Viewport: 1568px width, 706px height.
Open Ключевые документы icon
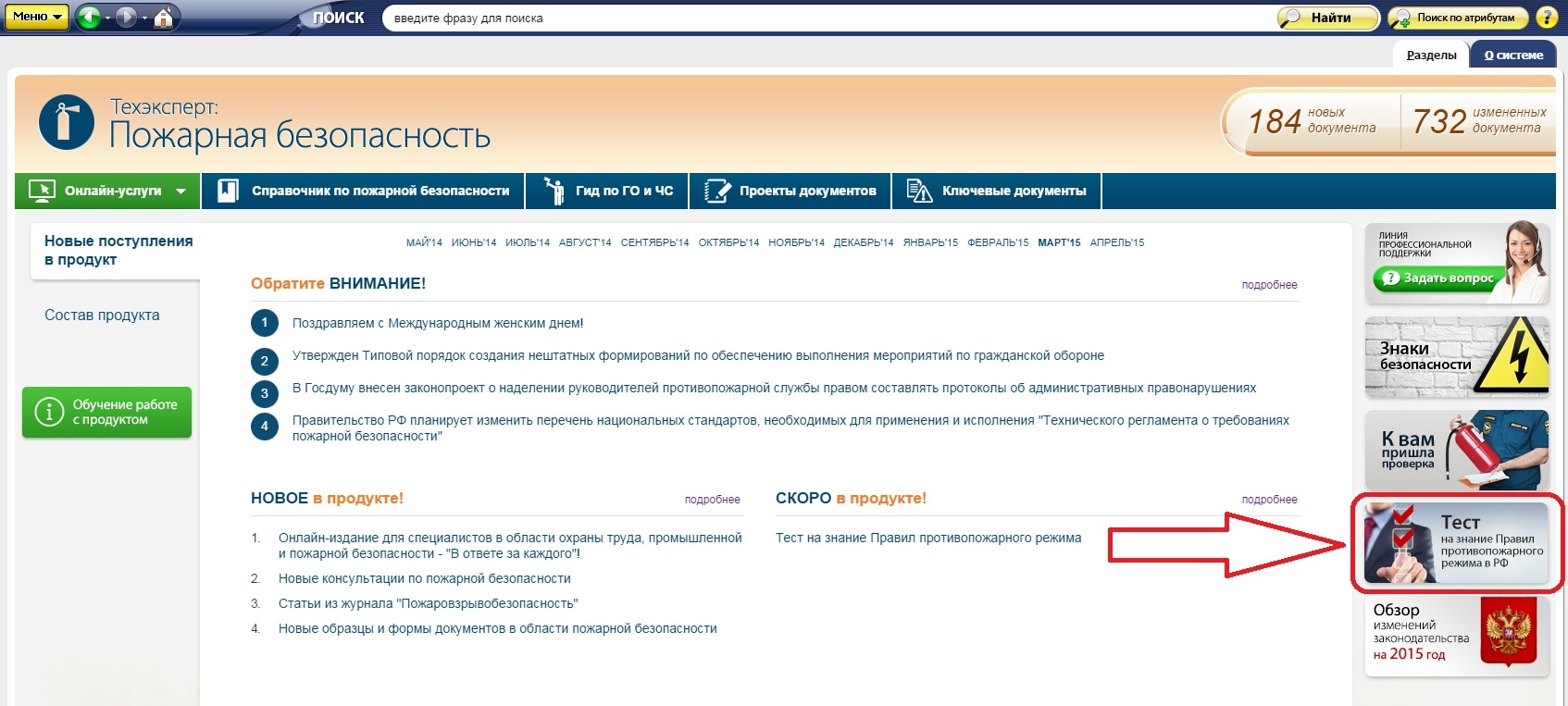[919, 191]
